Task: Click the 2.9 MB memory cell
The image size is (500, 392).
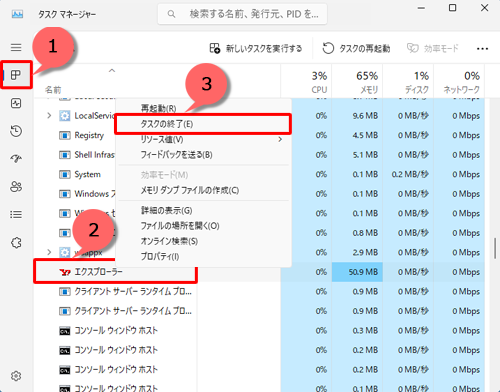Action: tap(357, 252)
